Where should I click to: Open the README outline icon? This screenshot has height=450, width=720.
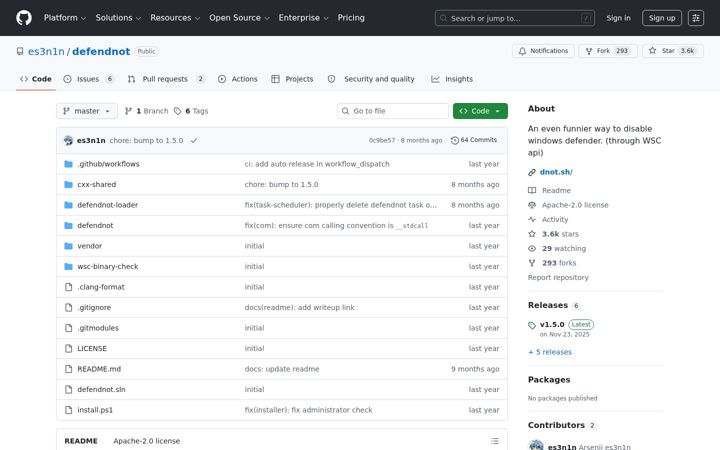[x=495, y=441]
